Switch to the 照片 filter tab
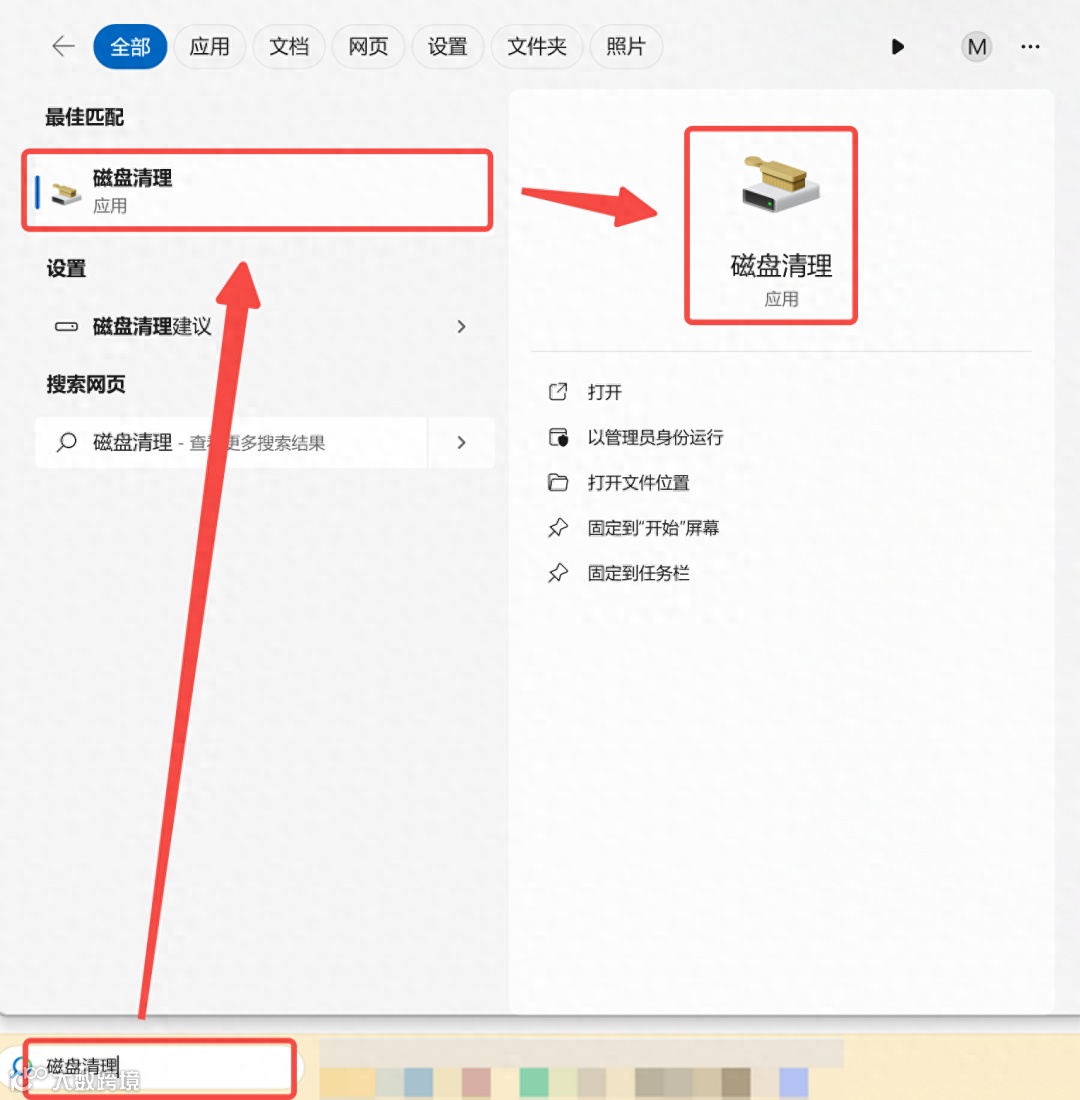This screenshot has height=1100, width=1080. point(625,47)
